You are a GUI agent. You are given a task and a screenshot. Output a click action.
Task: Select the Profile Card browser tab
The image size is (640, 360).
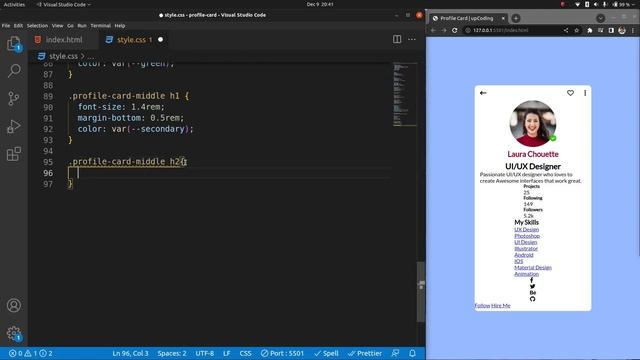[x=466, y=18]
